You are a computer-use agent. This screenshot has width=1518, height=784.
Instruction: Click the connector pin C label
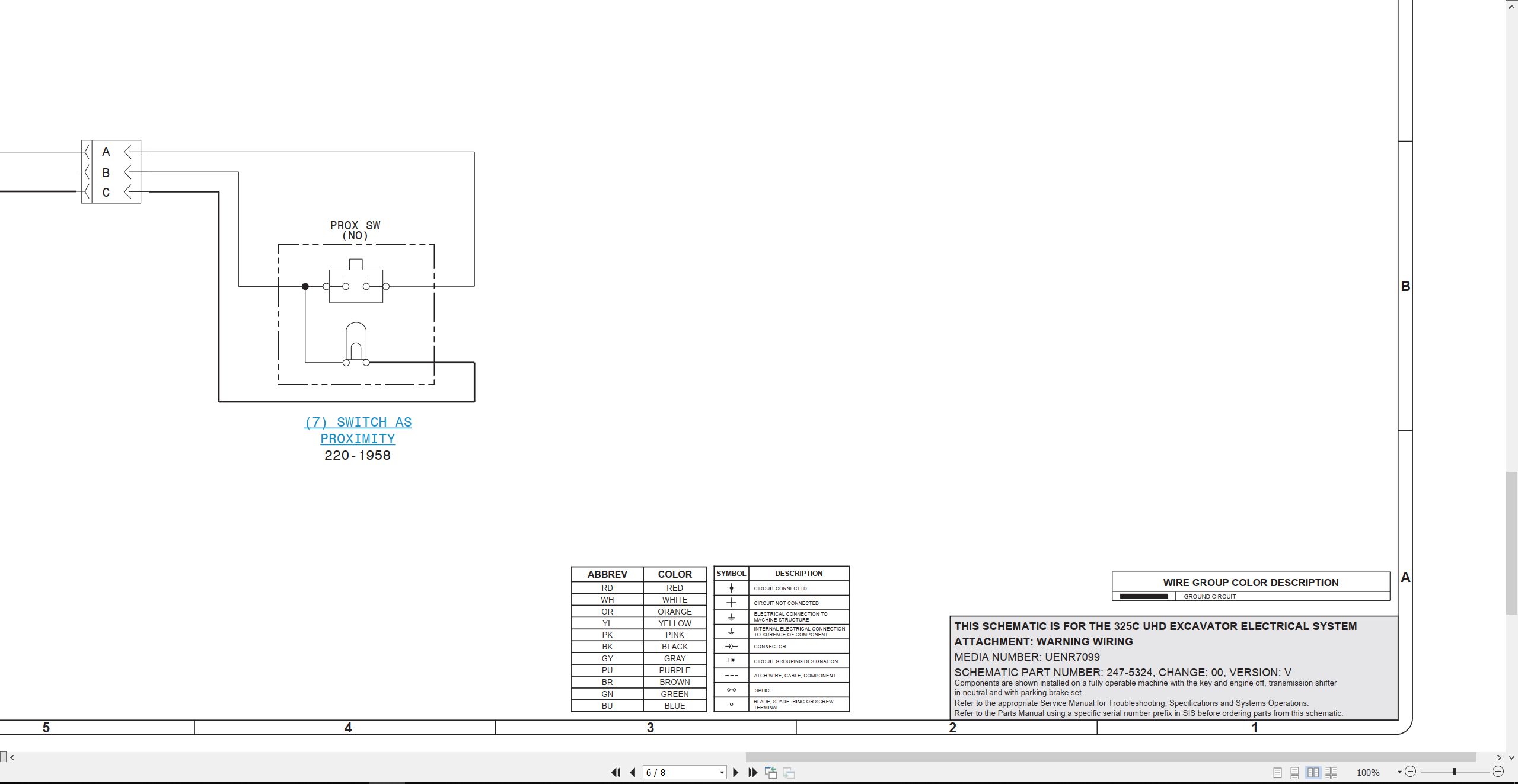[x=106, y=193]
